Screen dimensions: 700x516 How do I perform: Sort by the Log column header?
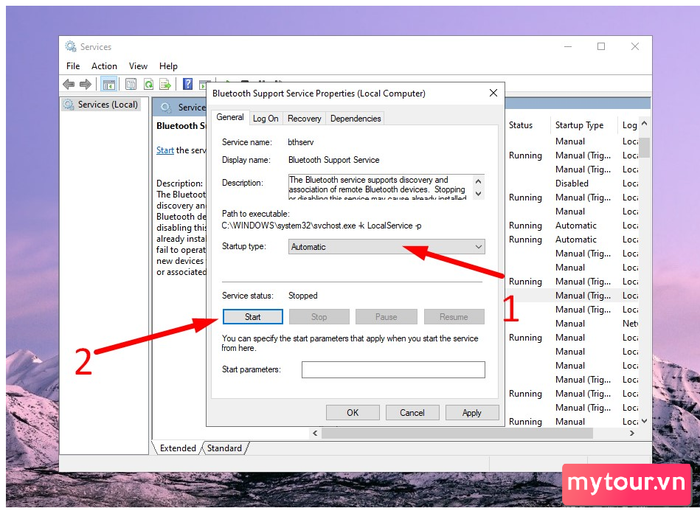click(629, 125)
